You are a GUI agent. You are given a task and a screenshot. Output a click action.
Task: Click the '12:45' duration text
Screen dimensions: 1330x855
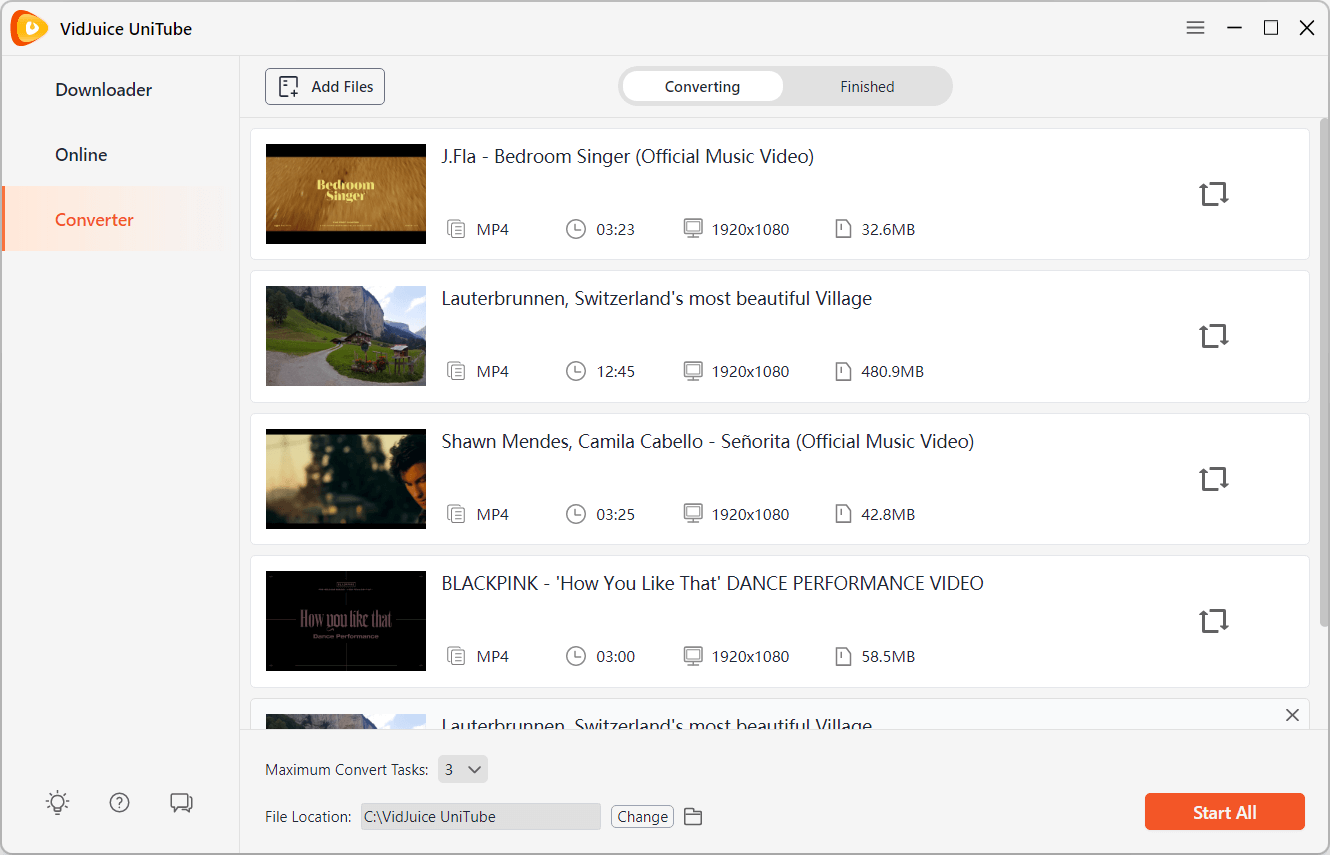point(616,371)
